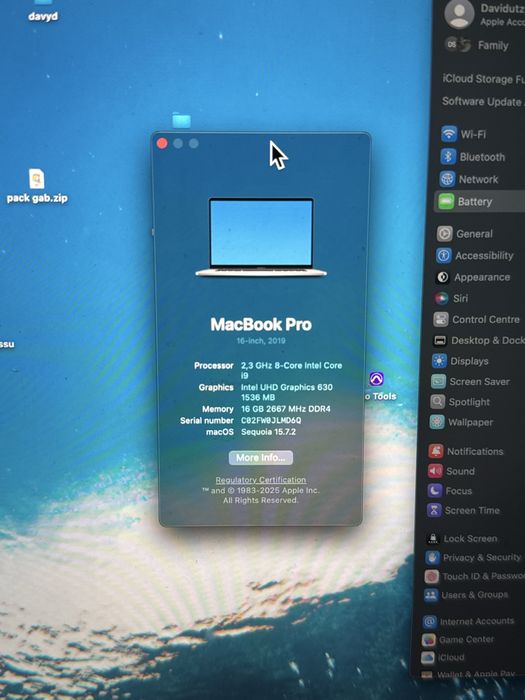Close the About This Mac window
The width and height of the screenshot is (525, 700).
pos(162,143)
